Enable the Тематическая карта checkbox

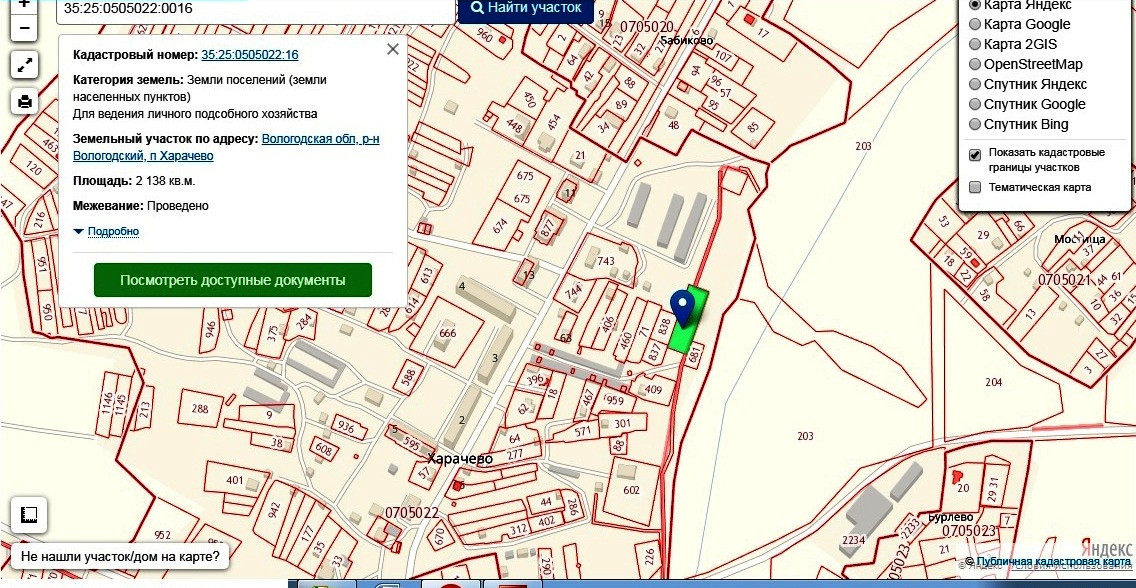point(975,188)
